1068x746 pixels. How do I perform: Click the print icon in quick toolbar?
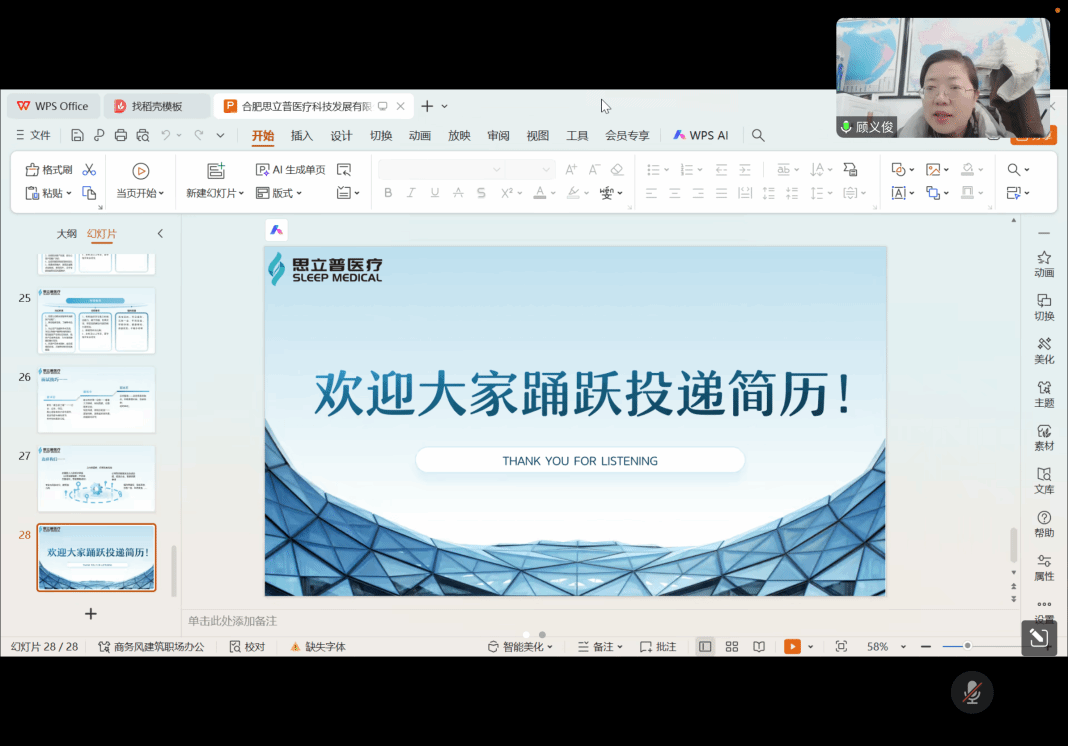(121, 135)
